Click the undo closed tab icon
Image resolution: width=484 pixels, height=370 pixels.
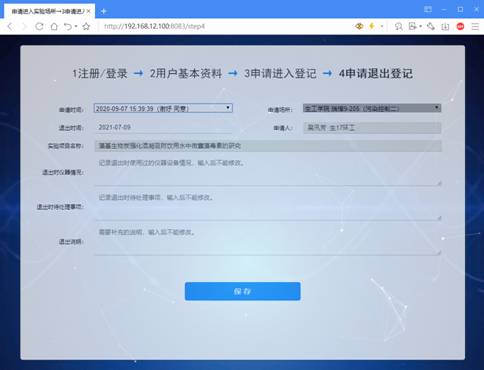[x=68, y=26]
